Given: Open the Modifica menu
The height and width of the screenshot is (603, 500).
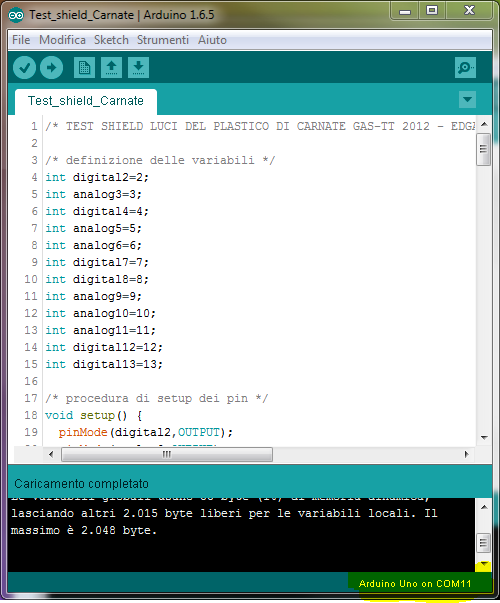Looking at the screenshot, I should coord(62,40).
